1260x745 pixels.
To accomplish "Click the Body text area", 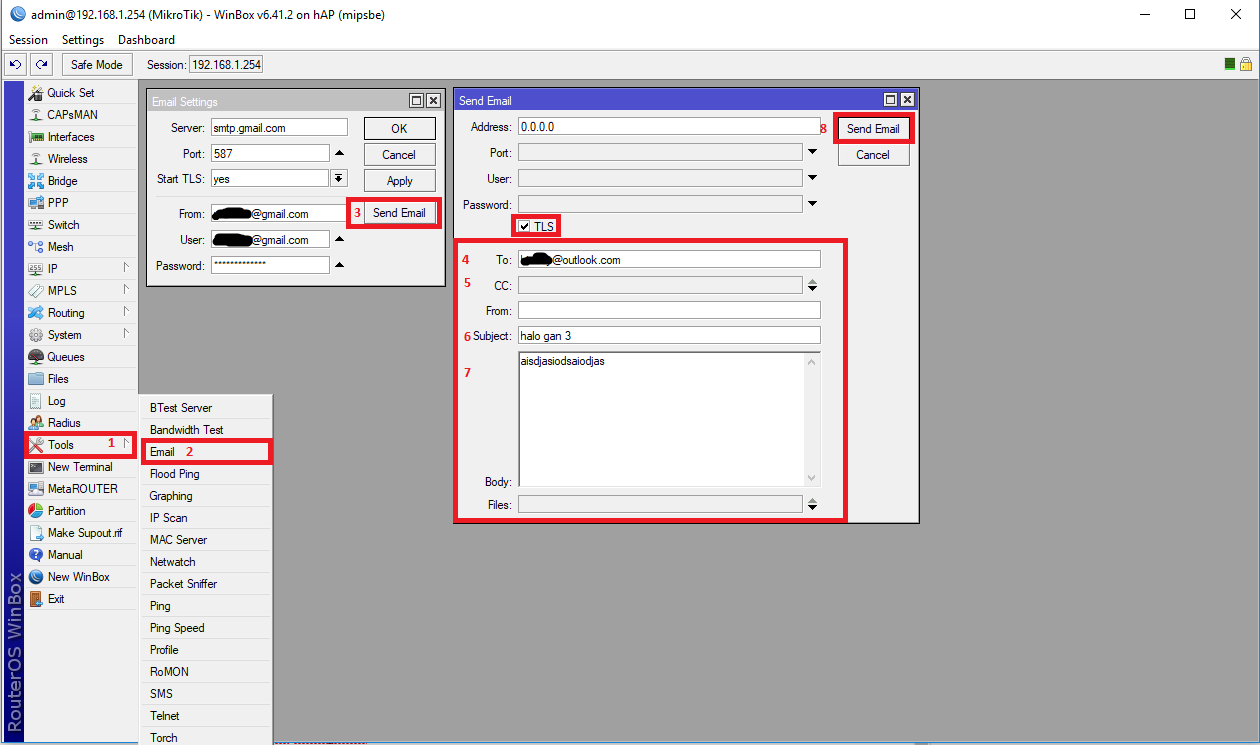I will pyautogui.click(x=661, y=419).
